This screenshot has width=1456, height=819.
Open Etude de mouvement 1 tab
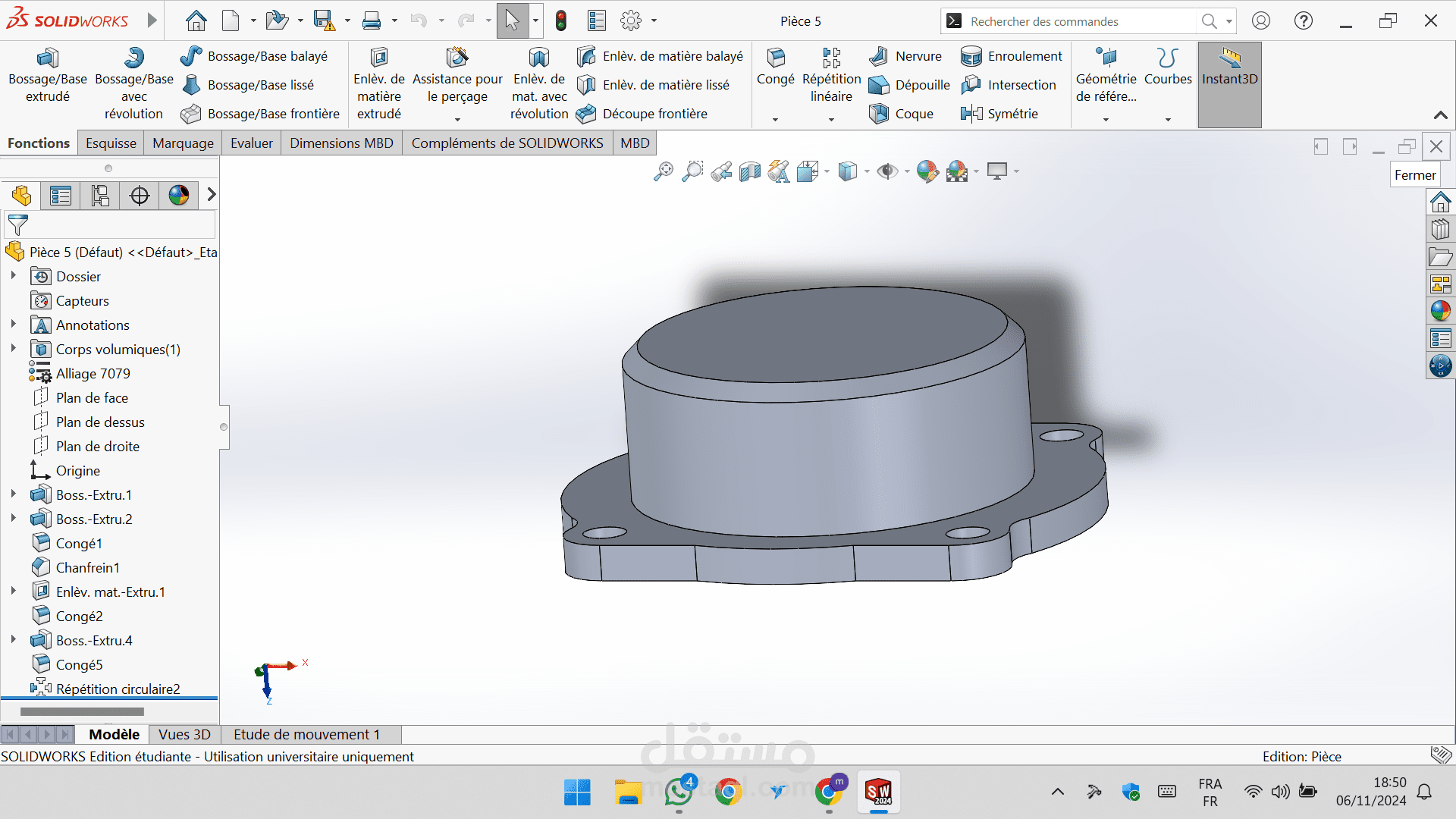pyautogui.click(x=306, y=734)
